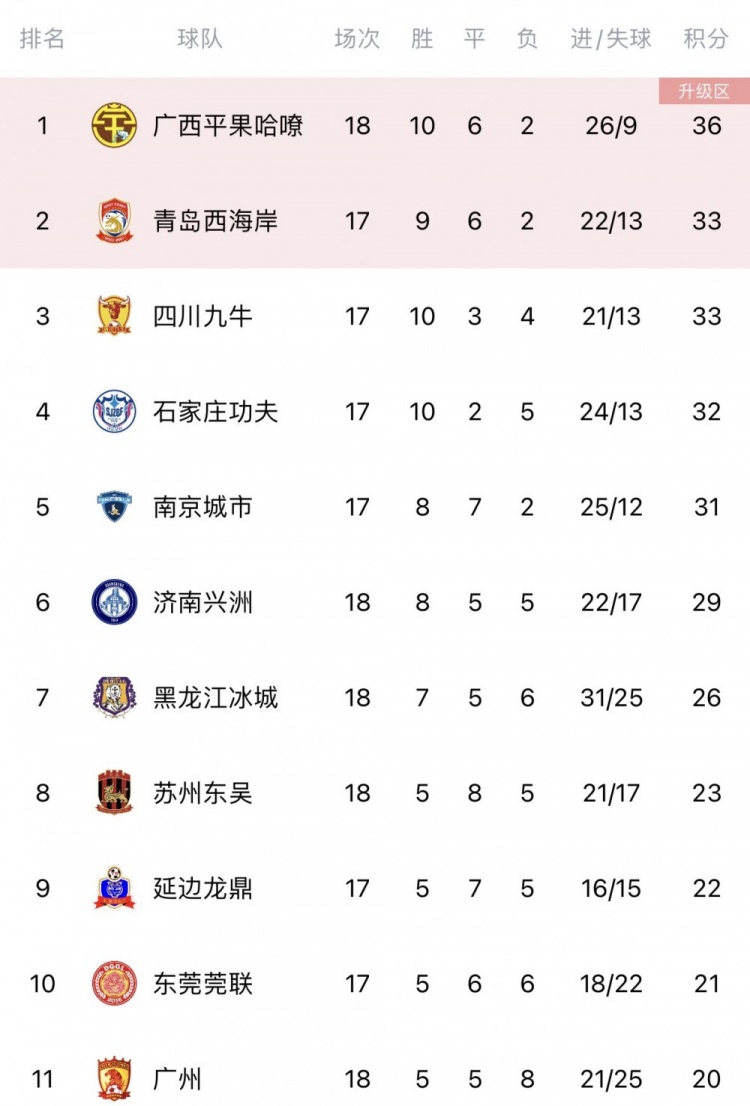Image resolution: width=750 pixels, height=1106 pixels.
Task: Tap the 苏州东吴 striped crest
Action: point(114,792)
